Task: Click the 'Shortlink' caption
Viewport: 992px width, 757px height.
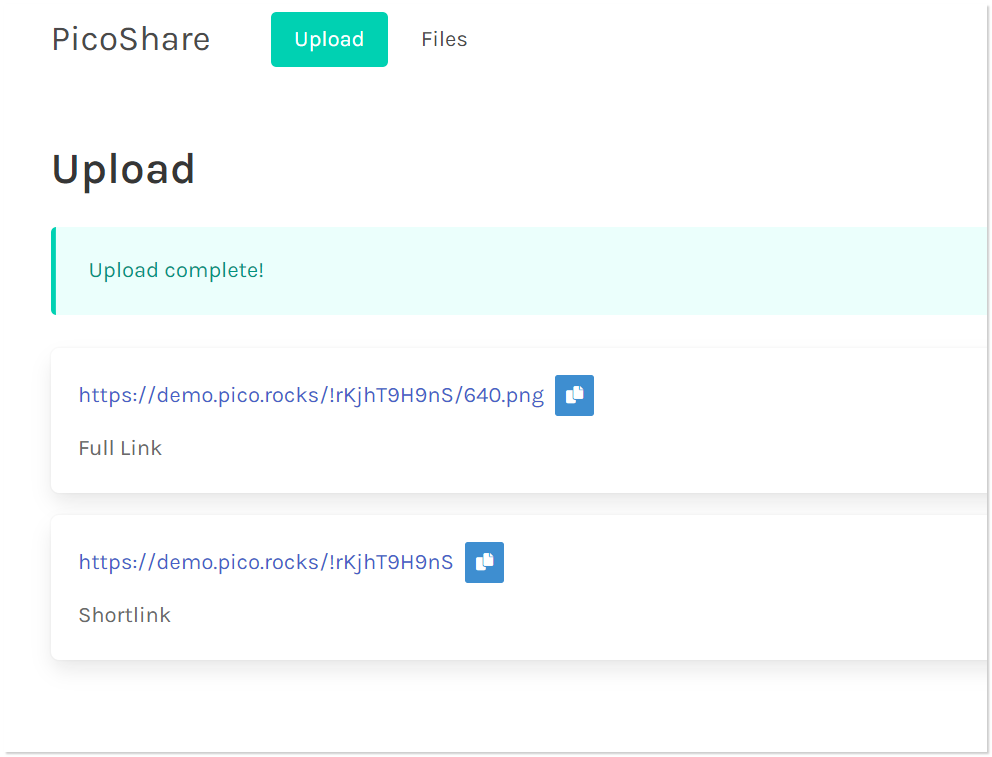Action: pos(124,615)
